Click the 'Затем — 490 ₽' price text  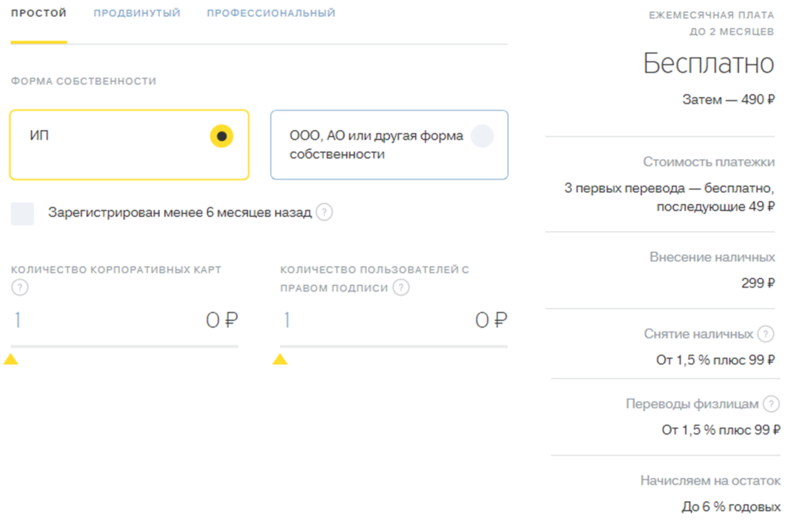coord(728,100)
